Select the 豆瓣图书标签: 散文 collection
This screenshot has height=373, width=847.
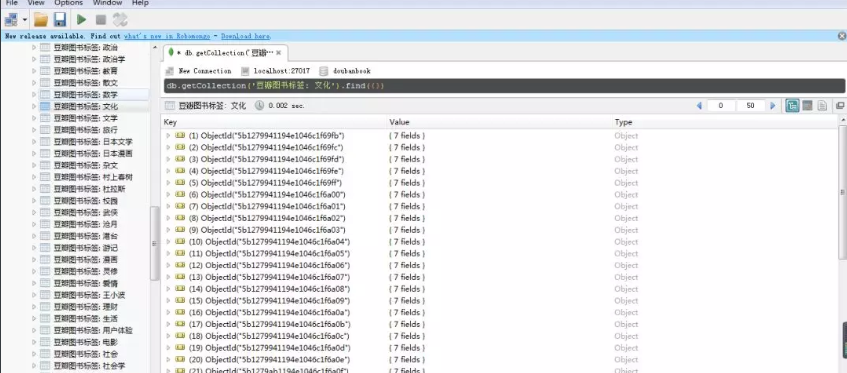point(85,83)
